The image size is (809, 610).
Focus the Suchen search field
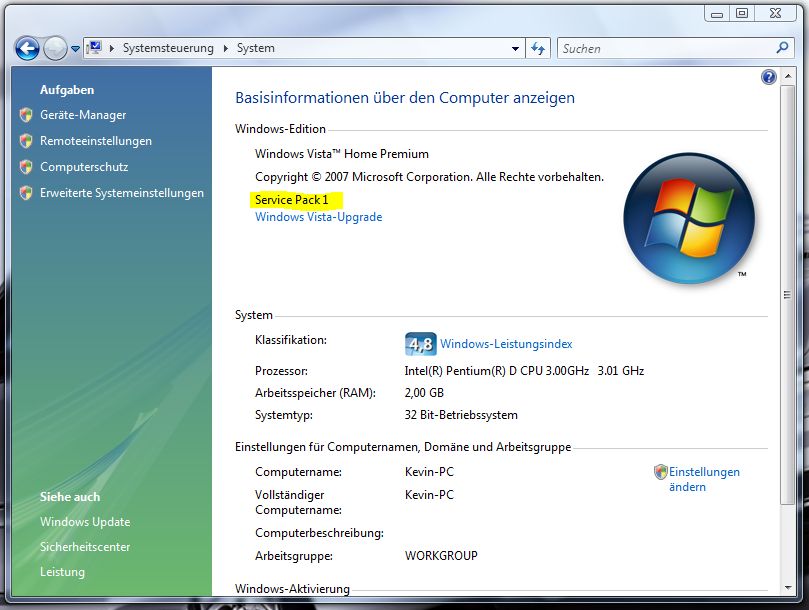coord(666,49)
